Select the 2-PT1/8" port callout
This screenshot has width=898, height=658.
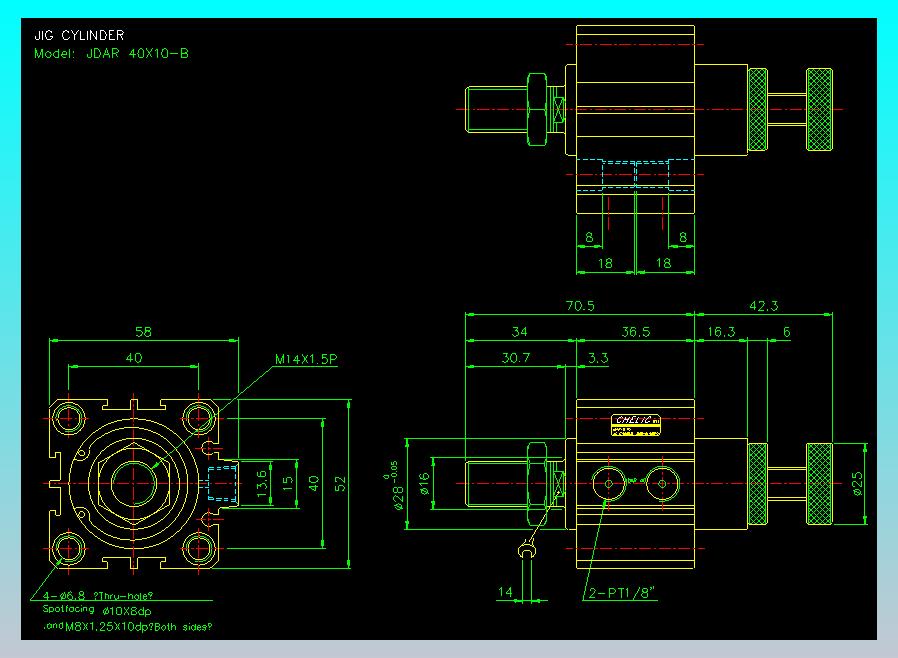[x=622, y=593]
